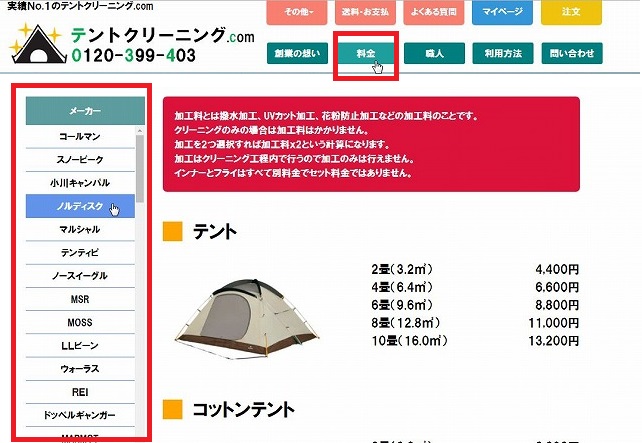
Task: Click the dome tent product image
Action: click(246, 319)
